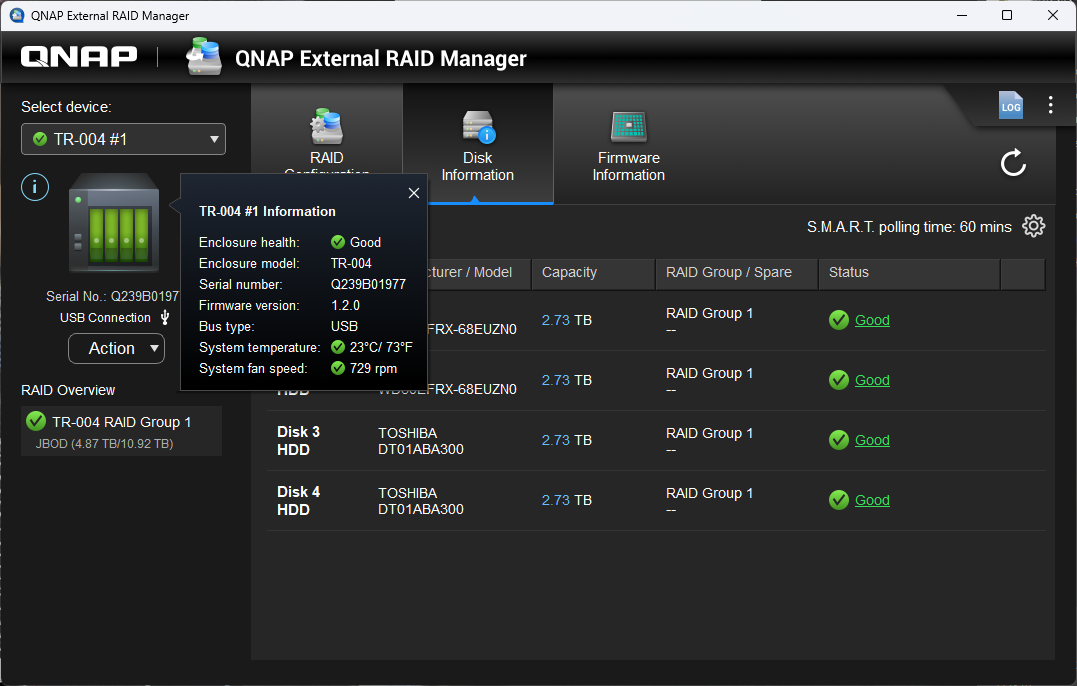1077x686 pixels.
Task: Expand the Action dropdown button
Action: [x=116, y=348]
